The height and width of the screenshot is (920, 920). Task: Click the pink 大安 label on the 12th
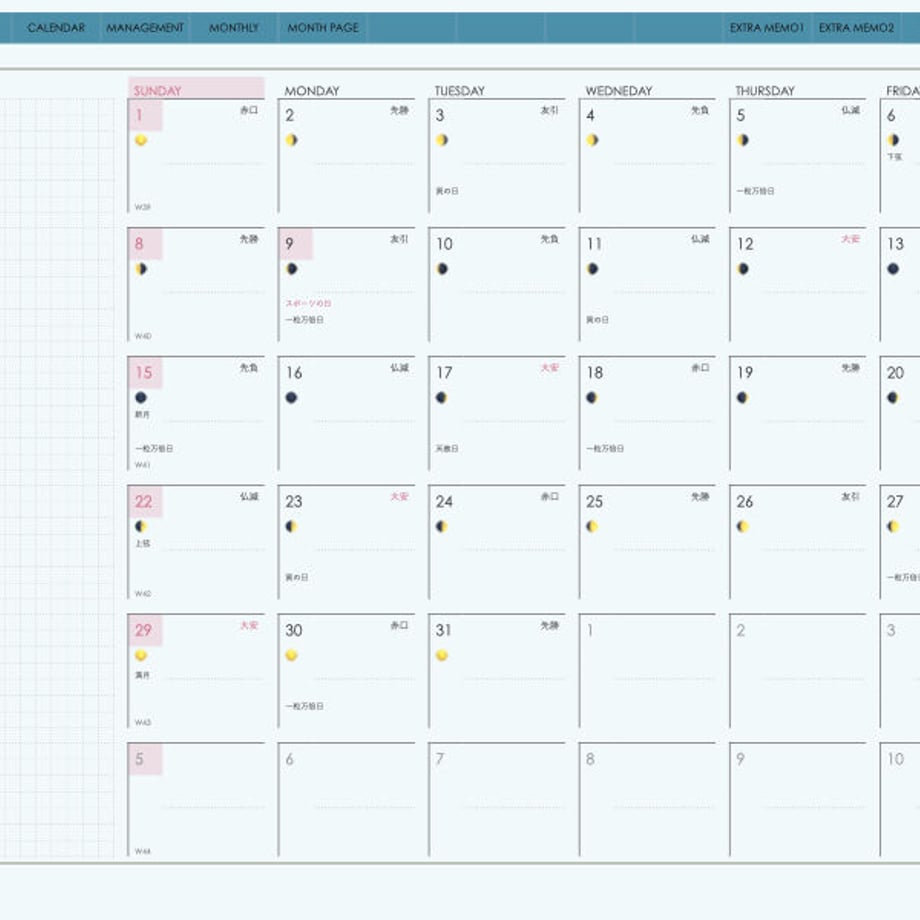click(x=850, y=239)
